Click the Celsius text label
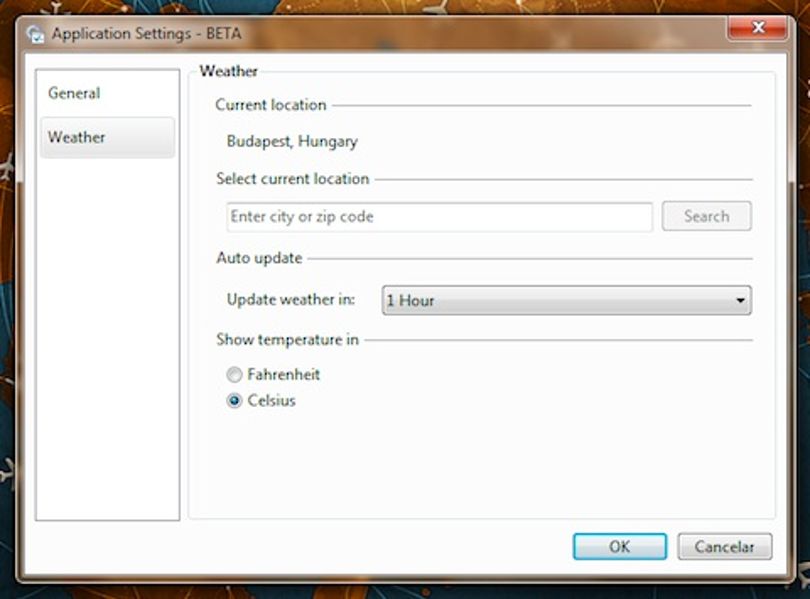This screenshot has height=599, width=810. coord(271,401)
